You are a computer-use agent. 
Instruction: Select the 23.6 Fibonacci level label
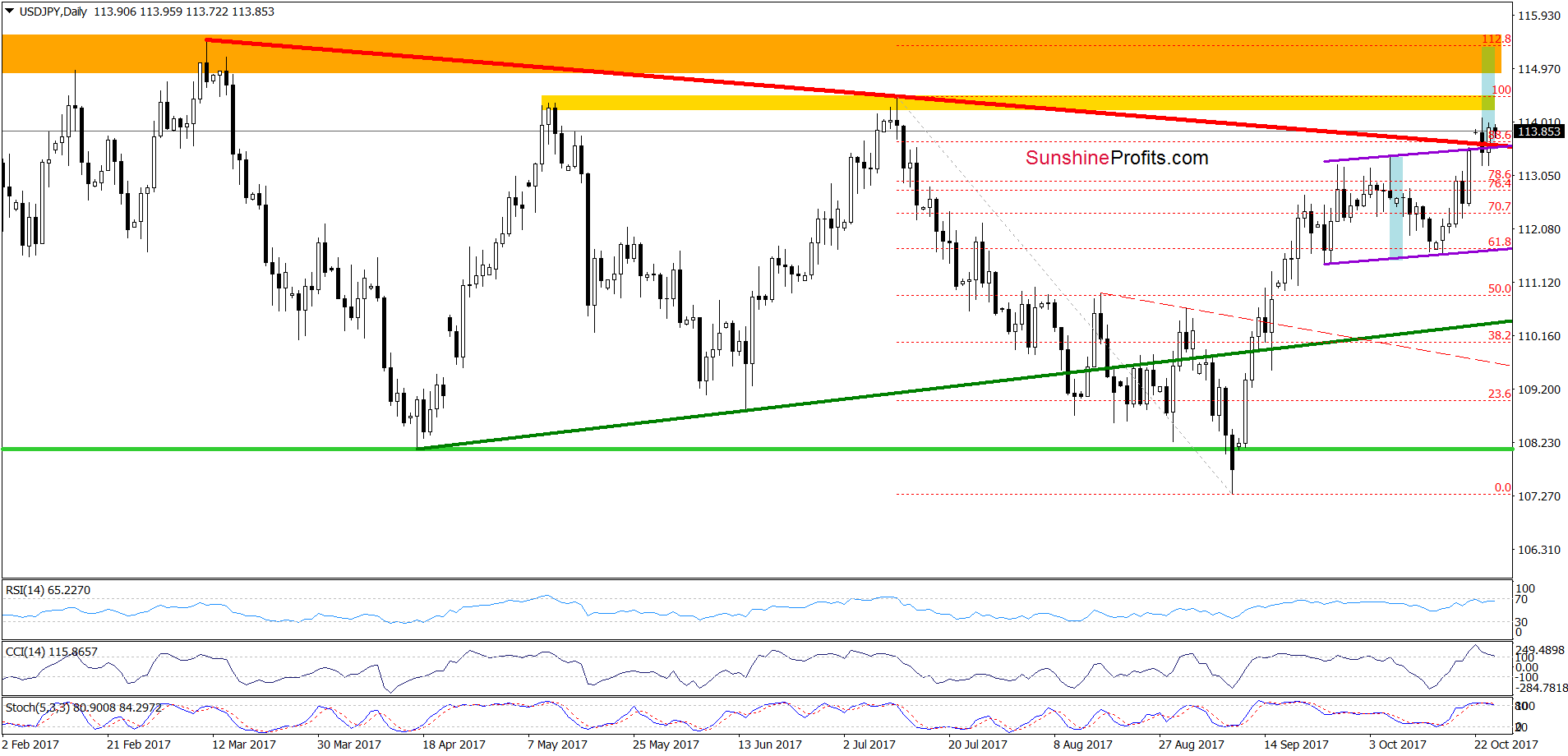1499,394
